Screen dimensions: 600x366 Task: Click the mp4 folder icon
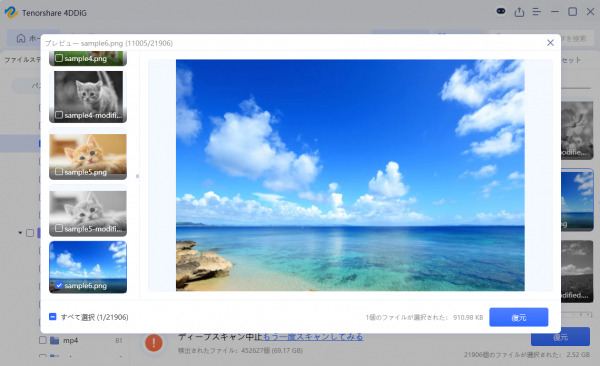click(x=55, y=340)
